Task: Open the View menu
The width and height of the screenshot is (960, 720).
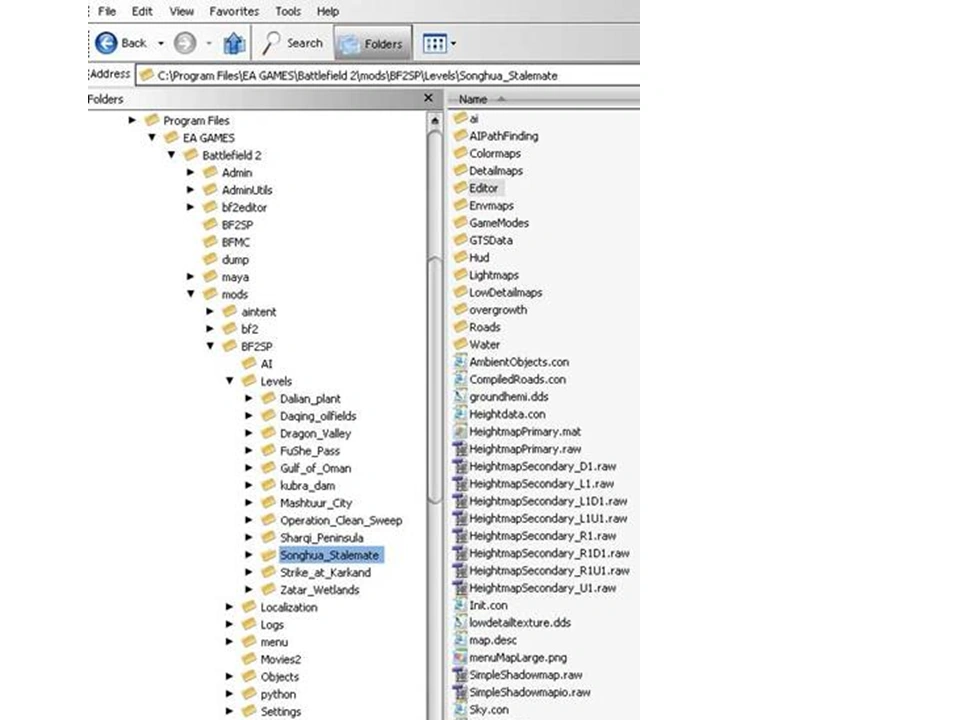Action: (180, 11)
